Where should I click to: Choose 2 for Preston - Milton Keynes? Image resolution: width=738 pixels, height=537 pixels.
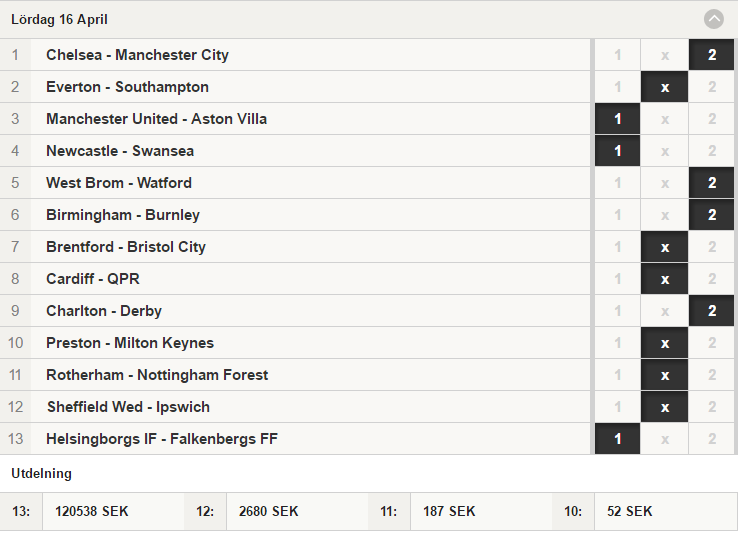[x=712, y=343]
